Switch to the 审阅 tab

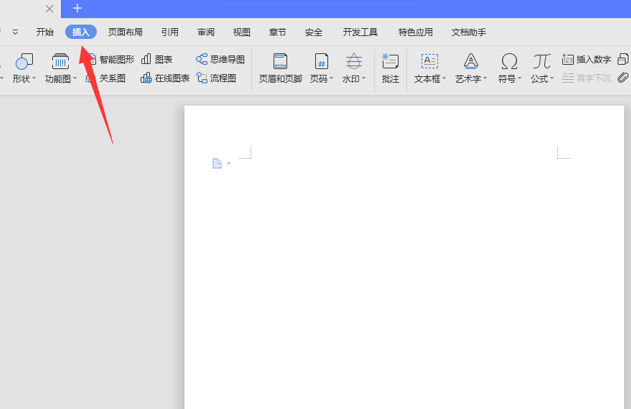[x=206, y=32]
